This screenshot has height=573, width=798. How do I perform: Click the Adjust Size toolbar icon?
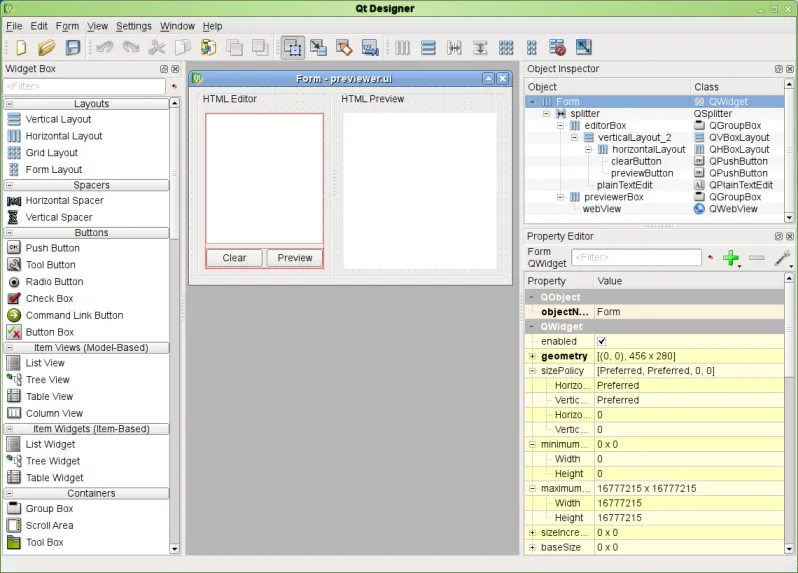pos(584,47)
